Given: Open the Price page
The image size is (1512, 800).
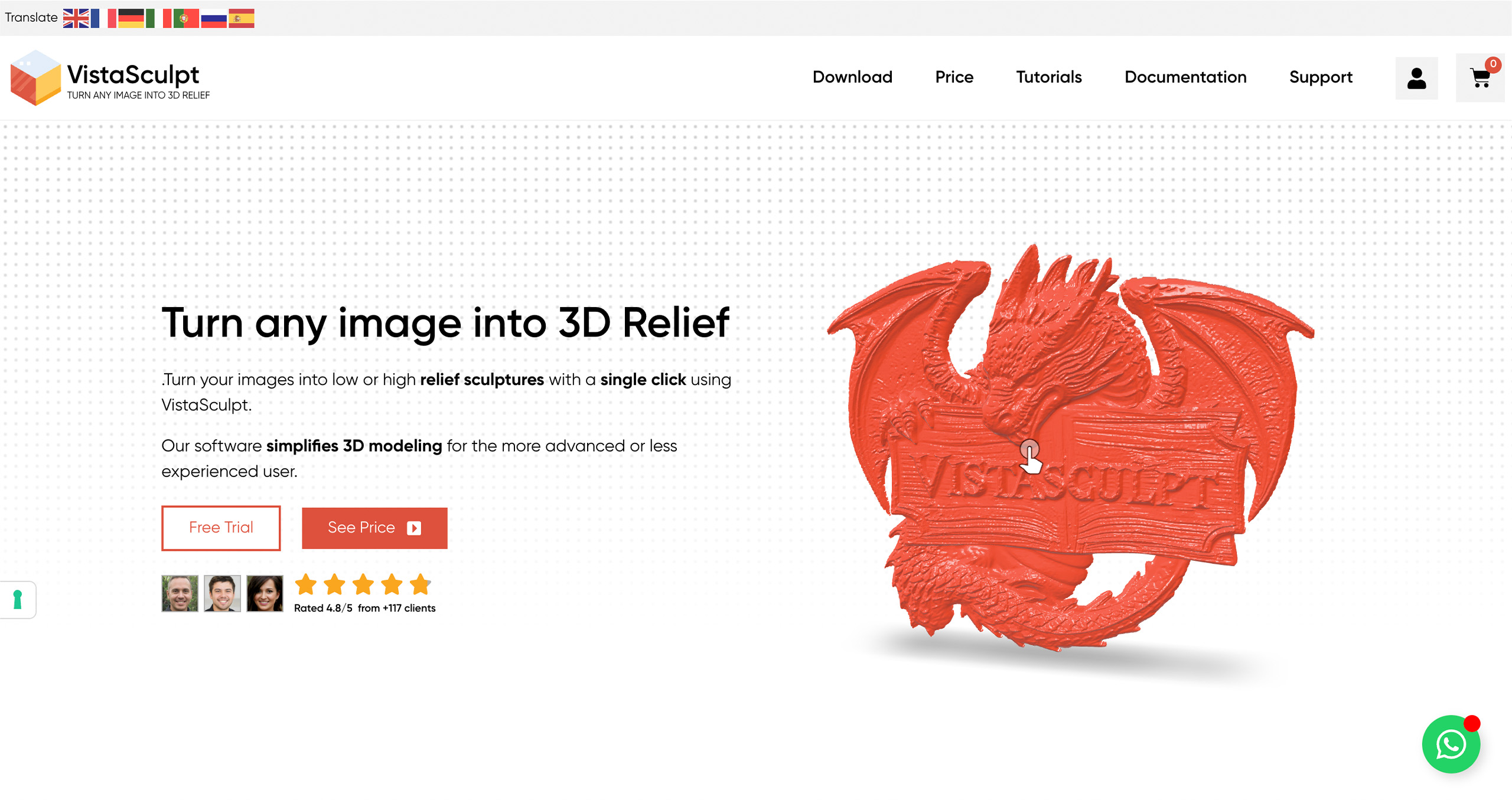Looking at the screenshot, I should pyautogui.click(x=954, y=77).
